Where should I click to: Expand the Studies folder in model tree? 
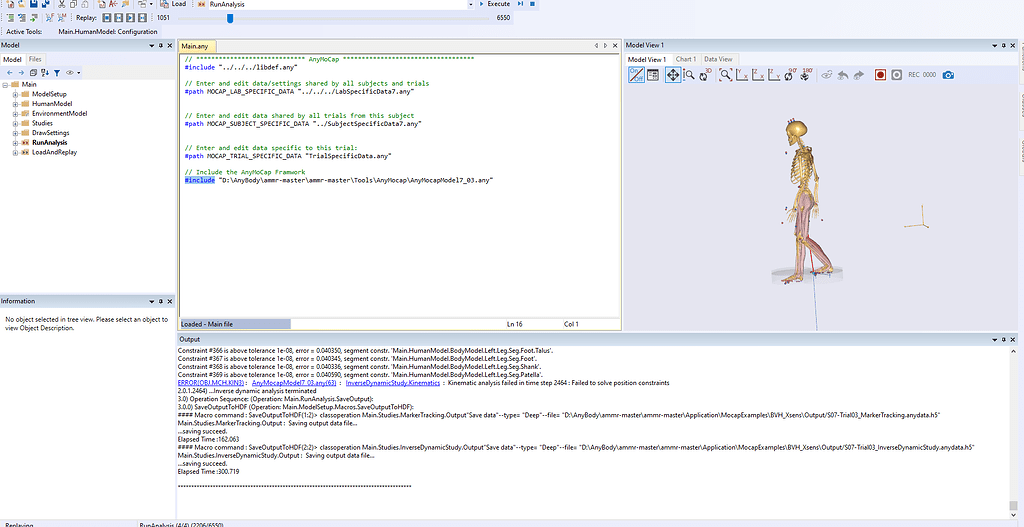click(x=16, y=123)
